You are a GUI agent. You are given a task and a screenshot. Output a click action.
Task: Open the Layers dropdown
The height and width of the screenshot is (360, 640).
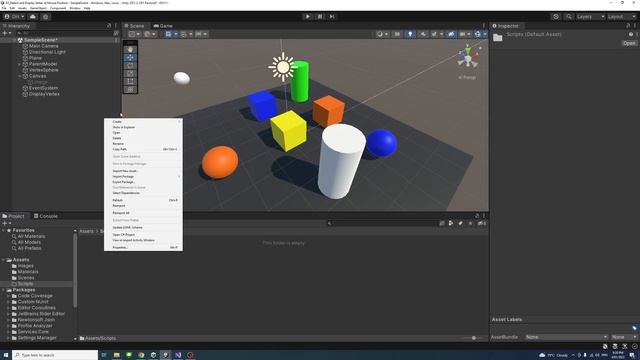point(590,17)
